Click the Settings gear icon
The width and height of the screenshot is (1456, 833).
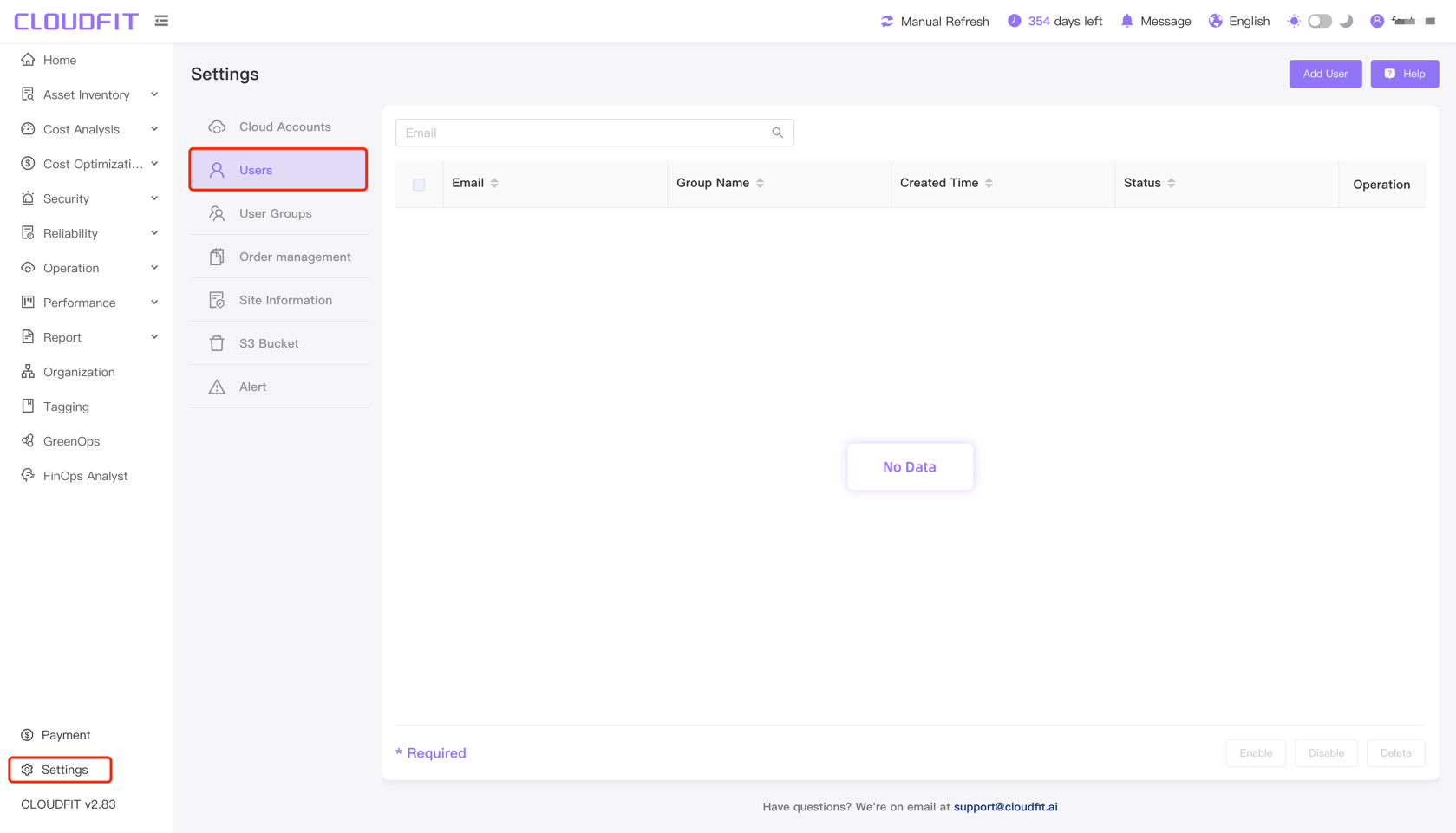click(27, 770)
